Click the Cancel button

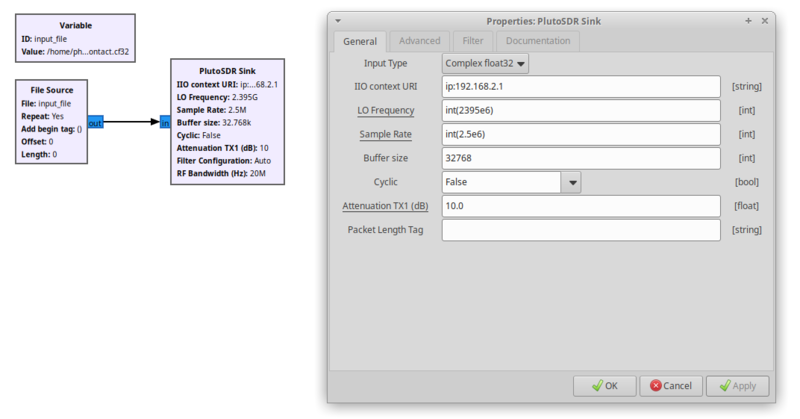670,385
